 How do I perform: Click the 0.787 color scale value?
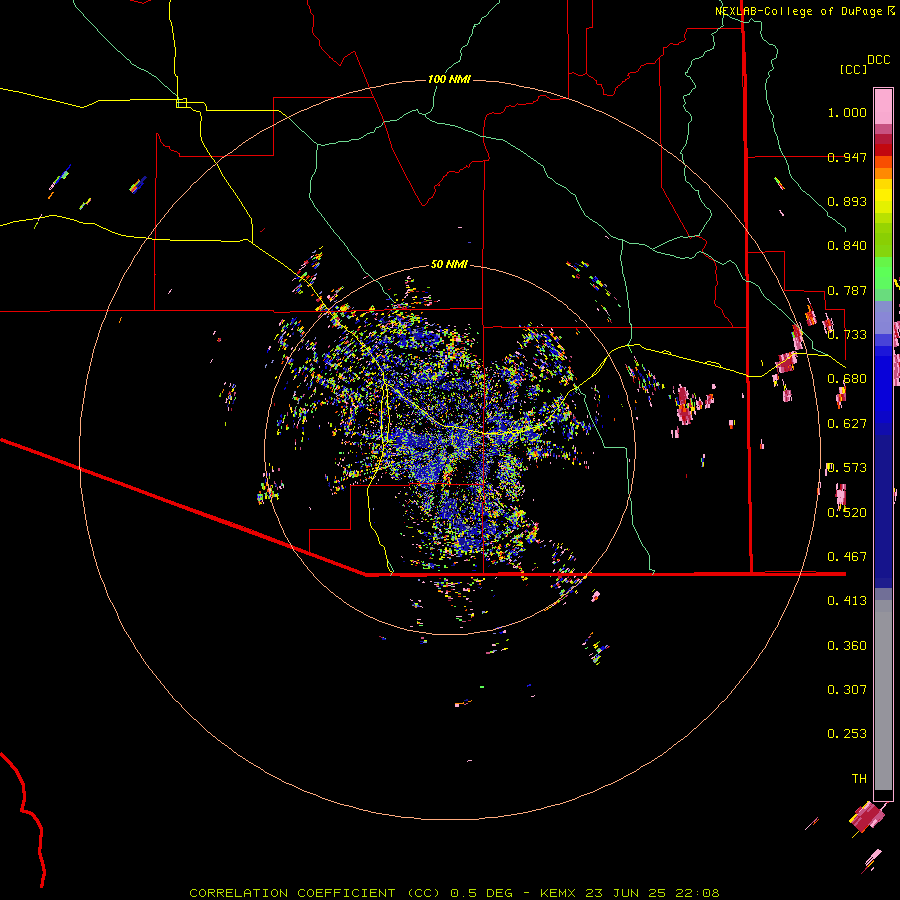[x=847, y=290]
